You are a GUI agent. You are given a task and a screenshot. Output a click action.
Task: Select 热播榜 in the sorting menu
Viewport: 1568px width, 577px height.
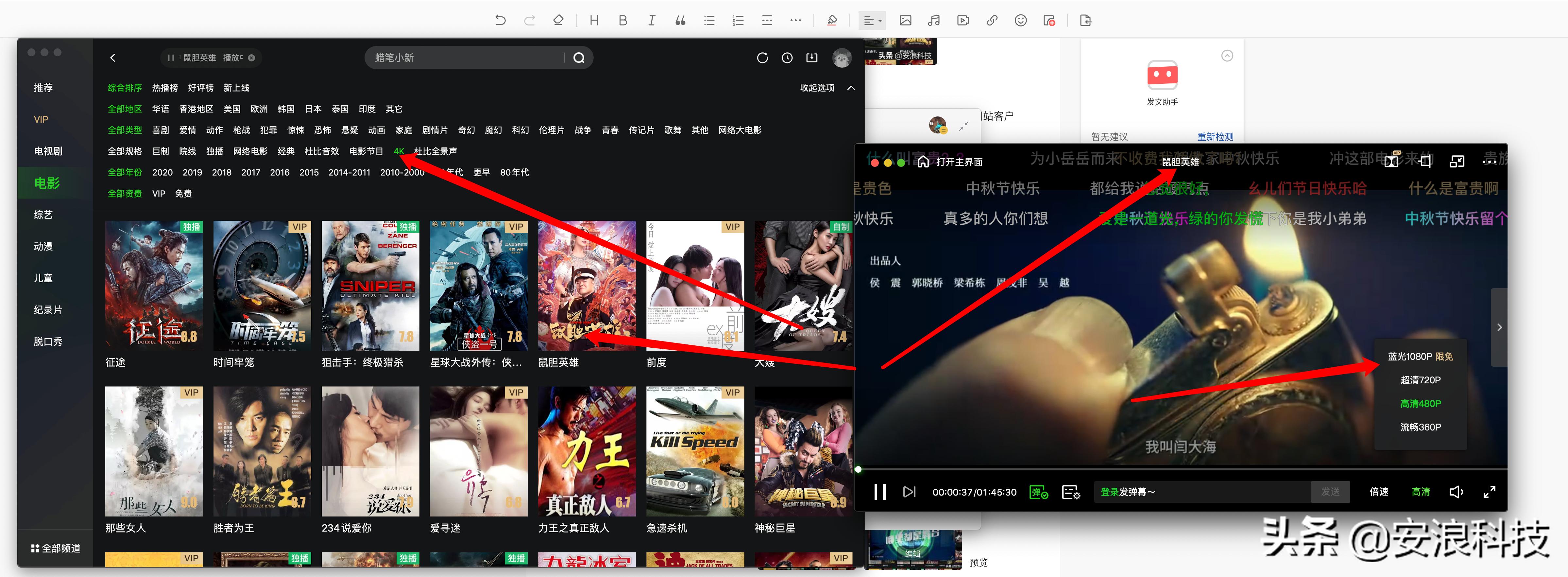point(165,87)
